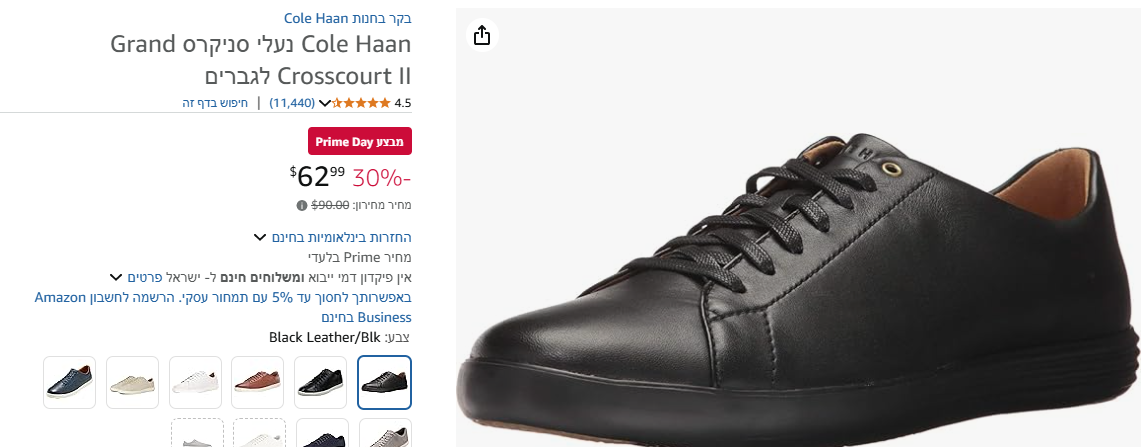Select the navy blue leather shoe swatch
Viewport: 1148px width, 447px height.
(70, 382)
